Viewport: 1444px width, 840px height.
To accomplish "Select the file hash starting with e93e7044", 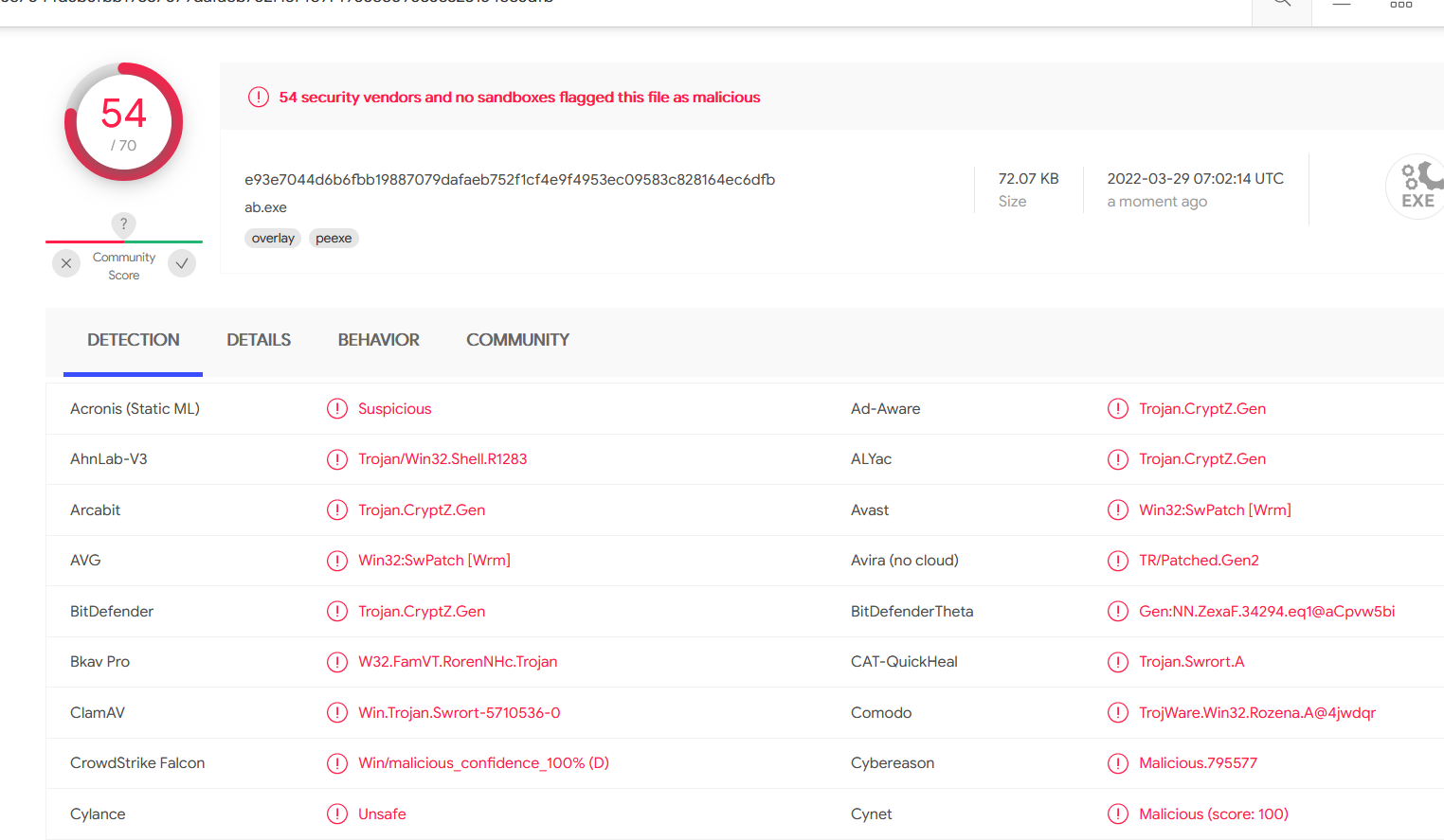I will coord(510,179).
